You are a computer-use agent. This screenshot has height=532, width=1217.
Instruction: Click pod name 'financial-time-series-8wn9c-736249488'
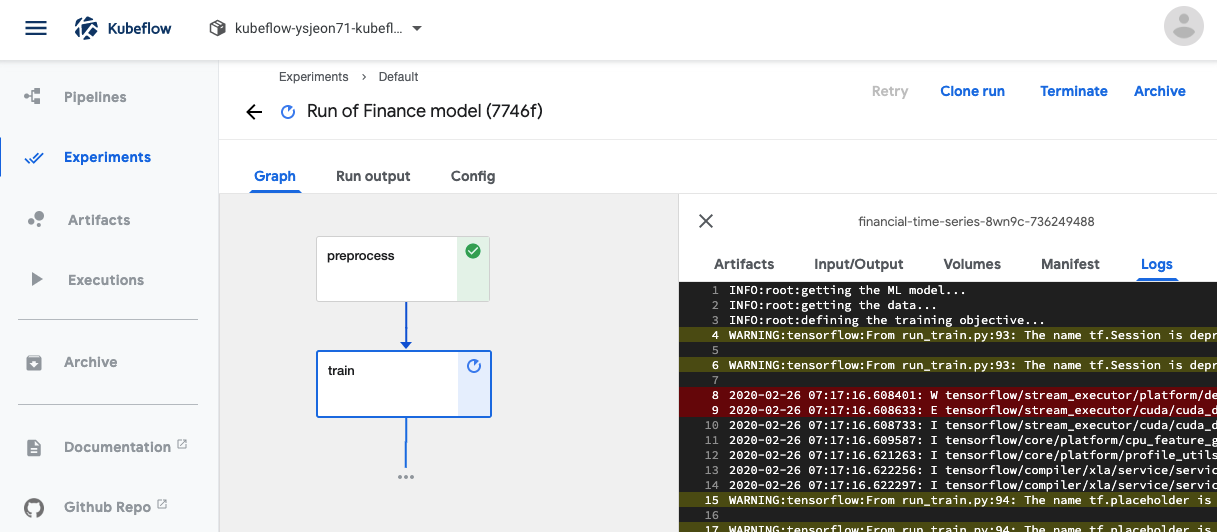tap(977, 221)
